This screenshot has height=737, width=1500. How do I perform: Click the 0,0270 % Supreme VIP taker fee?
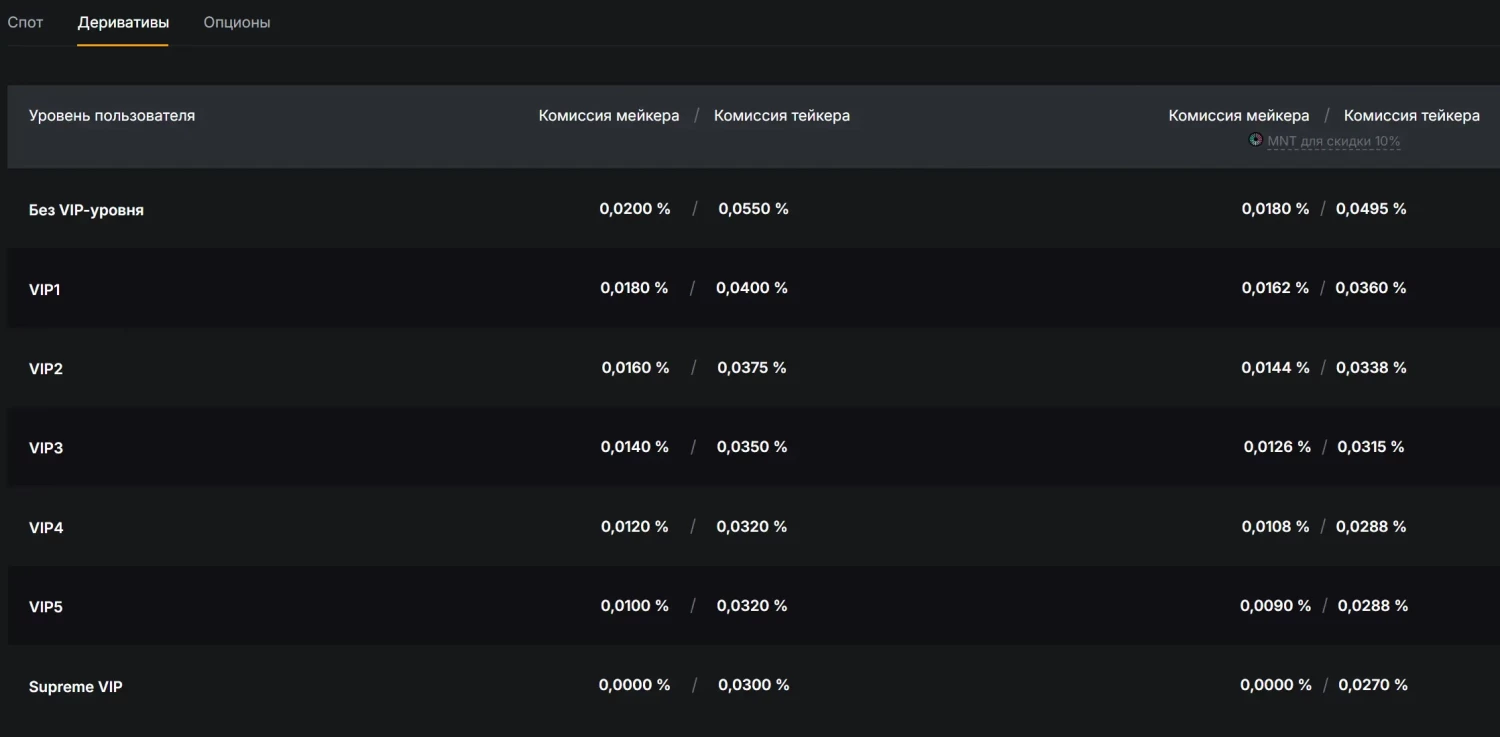click(x=1372, y=685)
